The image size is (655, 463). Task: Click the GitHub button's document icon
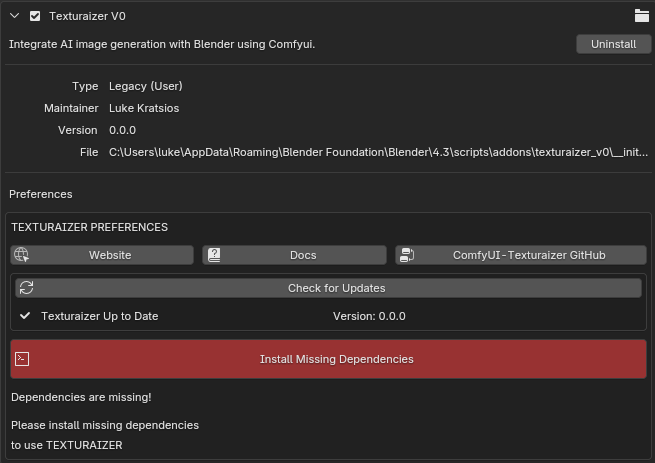[x=407, y=255]
